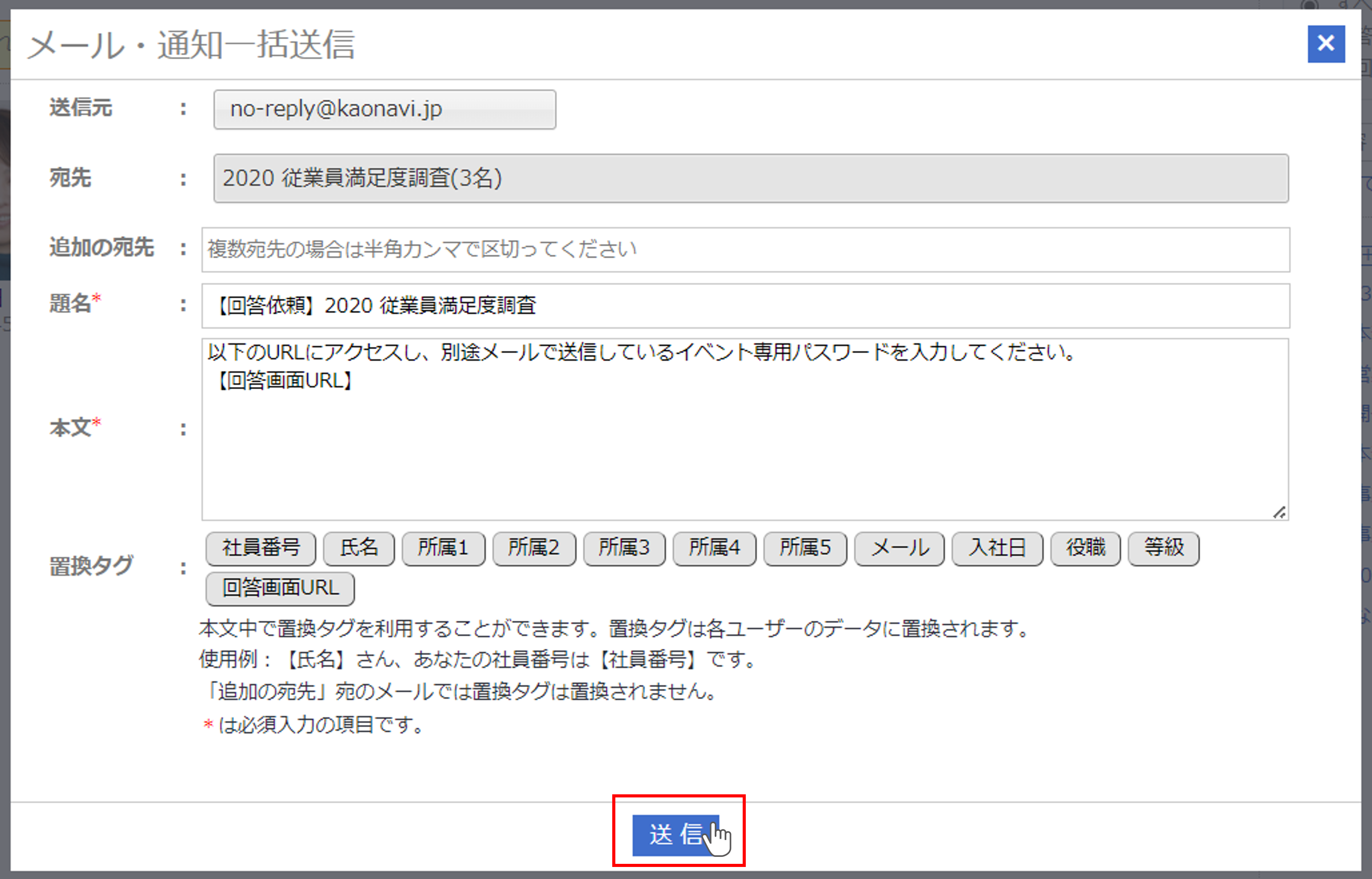Insert the 回答画面URL replacement tag

point(280,588)
